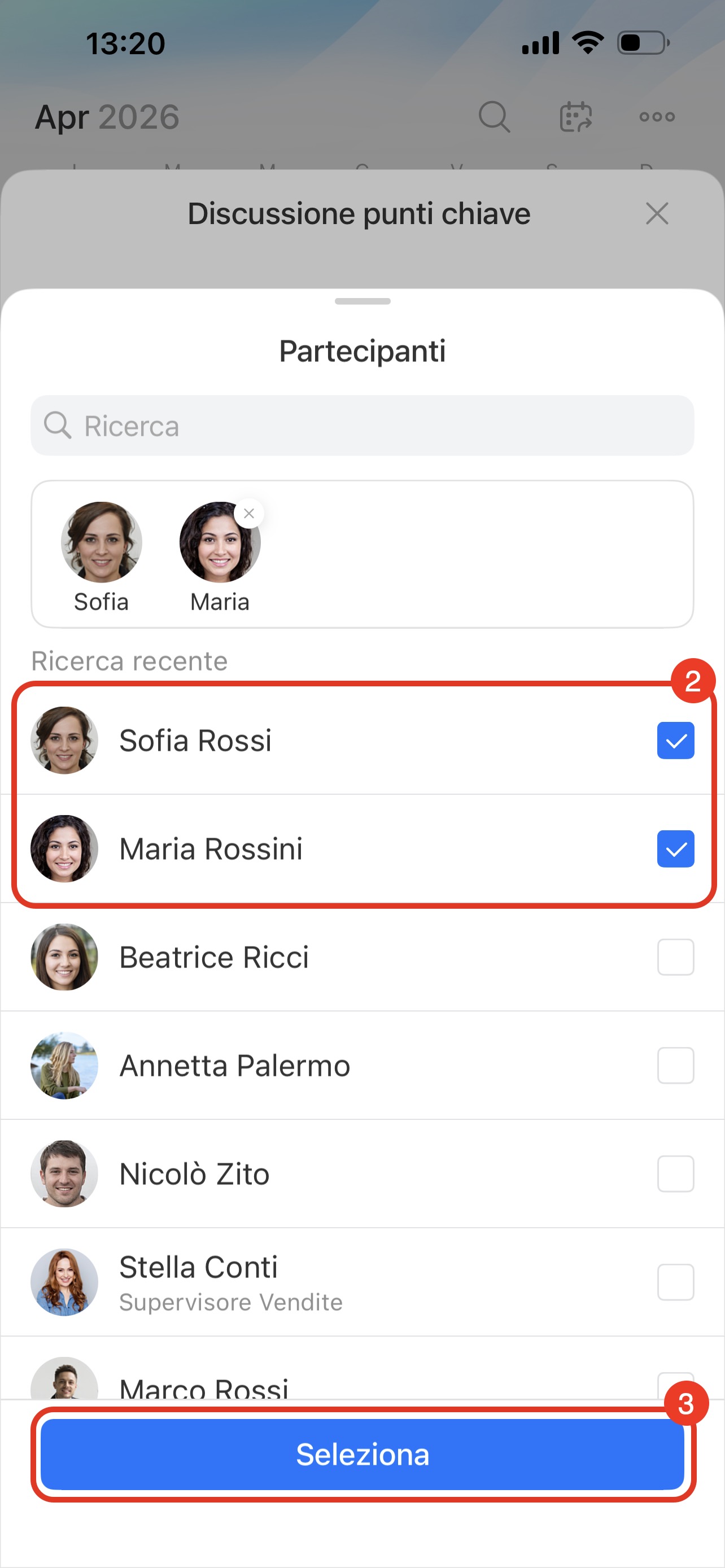
Task: Close the Discussione punti chiave panel
Action: point(657,214)
